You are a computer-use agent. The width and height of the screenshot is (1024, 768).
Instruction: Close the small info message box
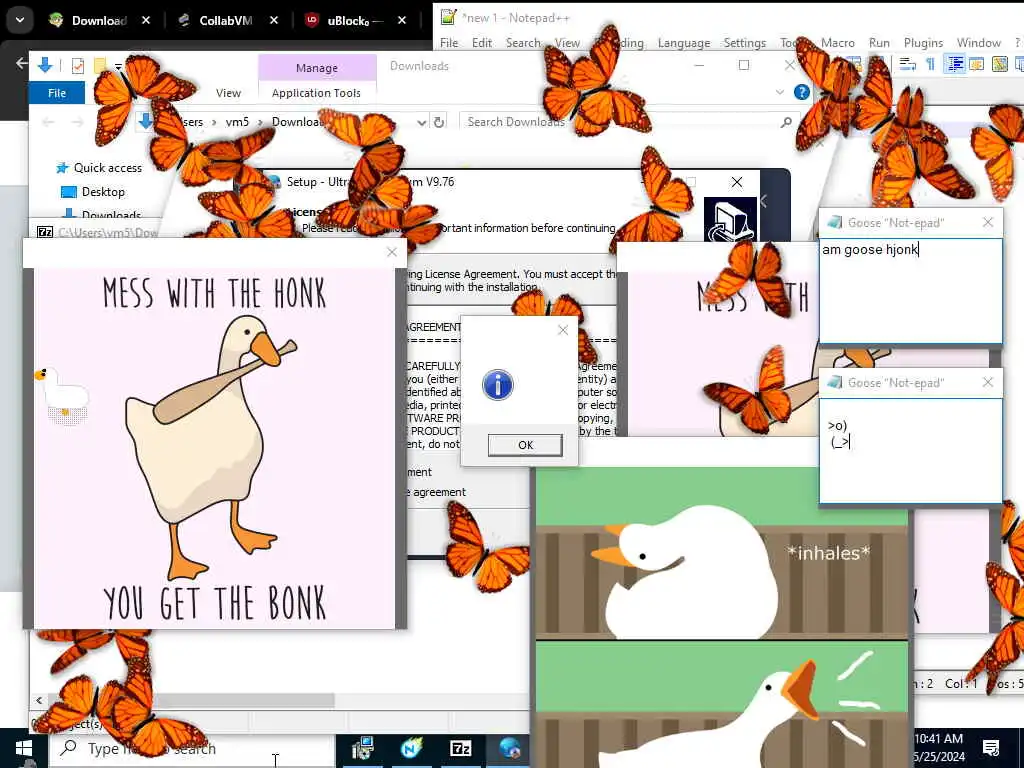563,330
